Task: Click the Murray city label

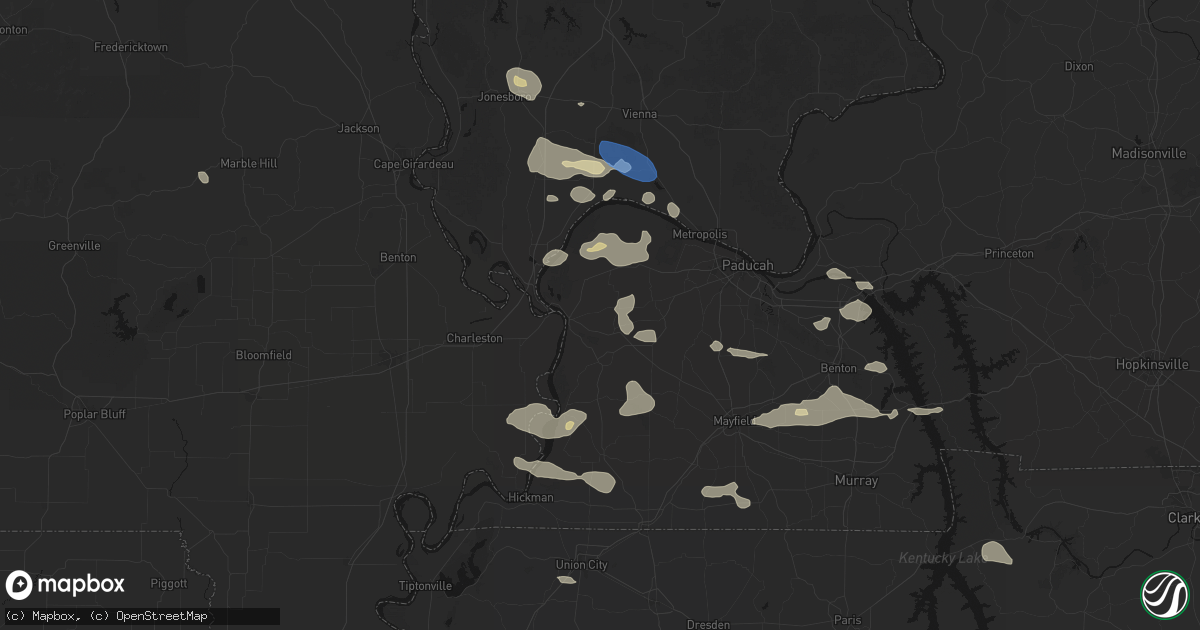Action: (x=856, y=481)
